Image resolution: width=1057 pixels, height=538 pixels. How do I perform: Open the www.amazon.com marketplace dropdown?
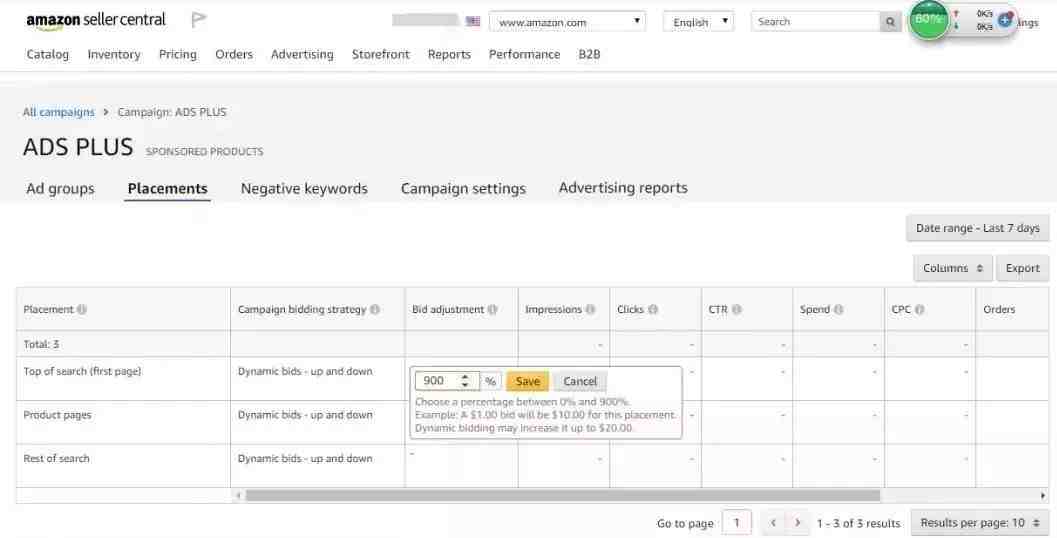point(567,22)
